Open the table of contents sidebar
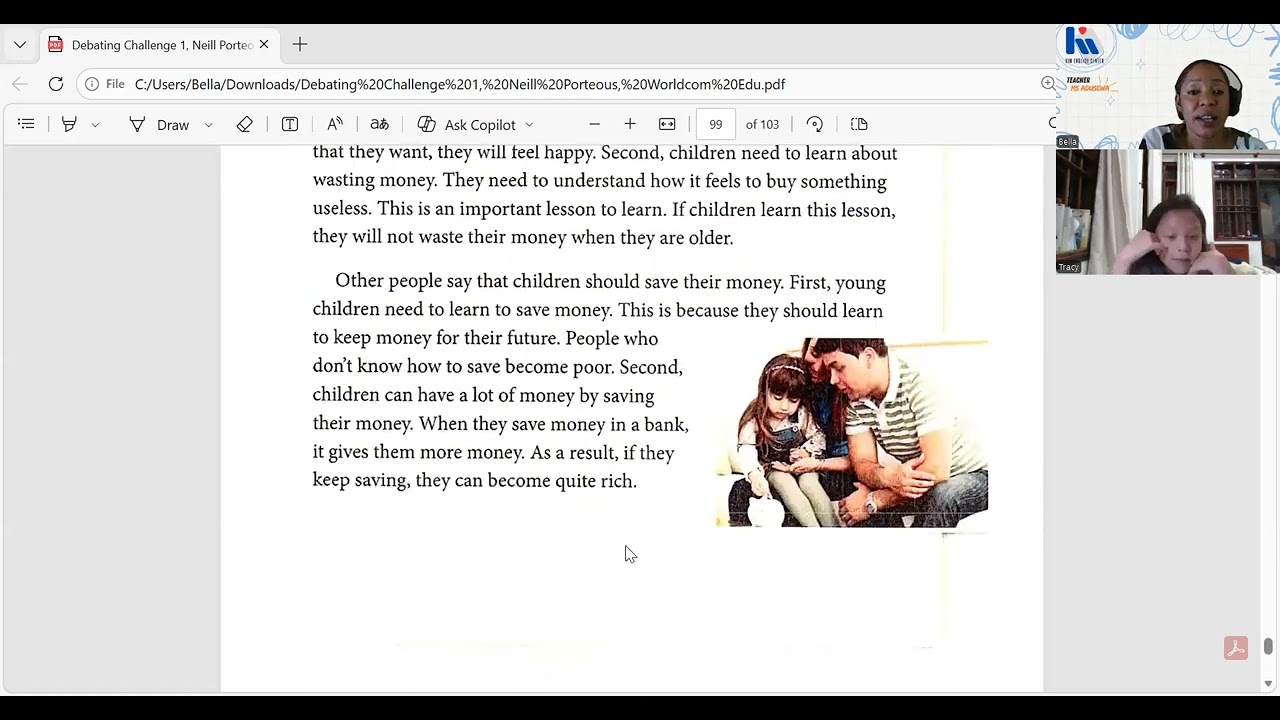 click(x=26, y=124)
